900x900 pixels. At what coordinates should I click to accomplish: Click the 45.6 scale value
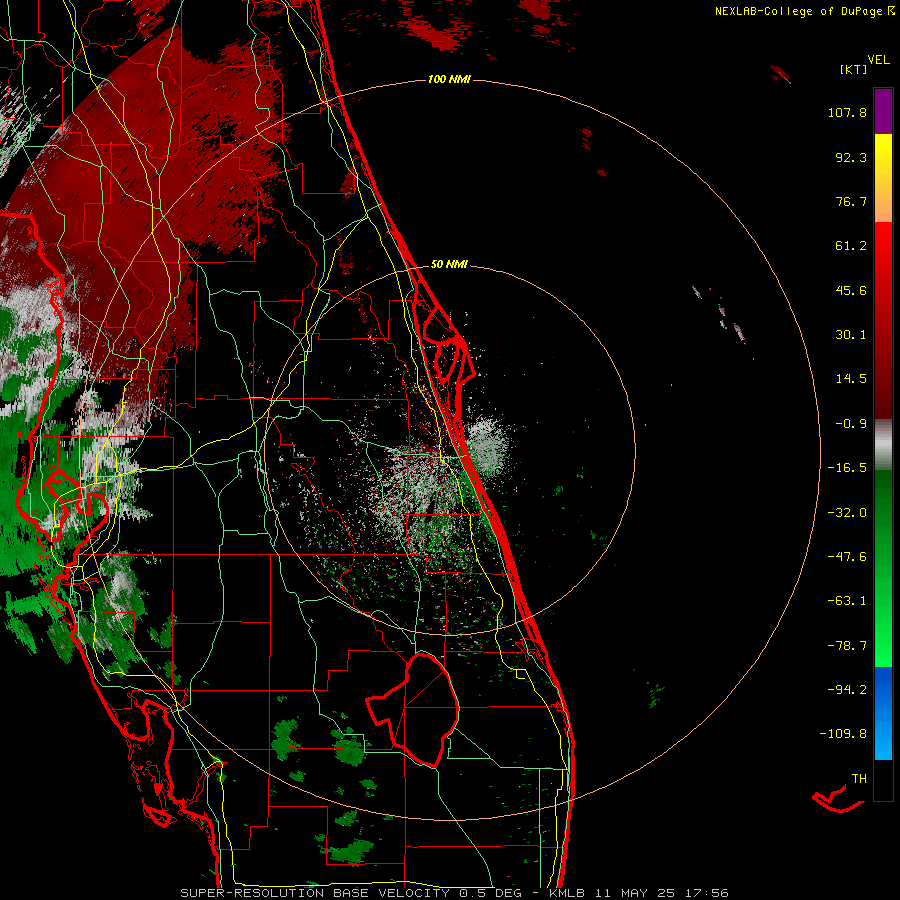pos(851,290)
